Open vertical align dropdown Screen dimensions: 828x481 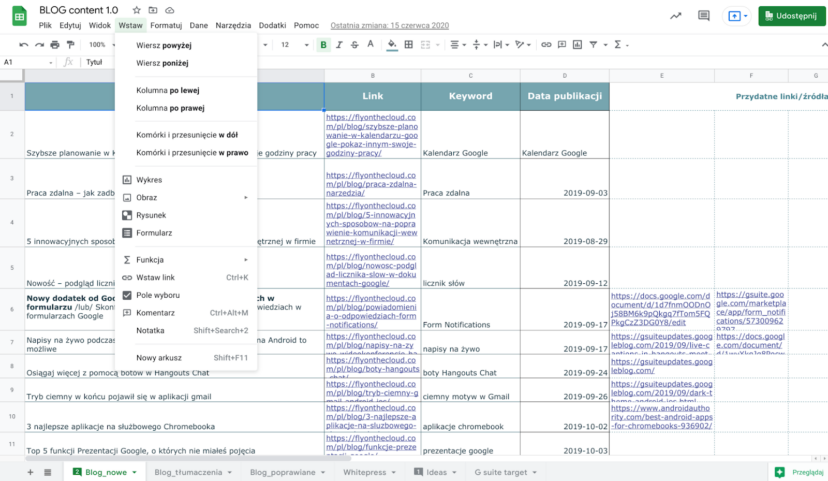pyautogui.click(x=479, y=45)
